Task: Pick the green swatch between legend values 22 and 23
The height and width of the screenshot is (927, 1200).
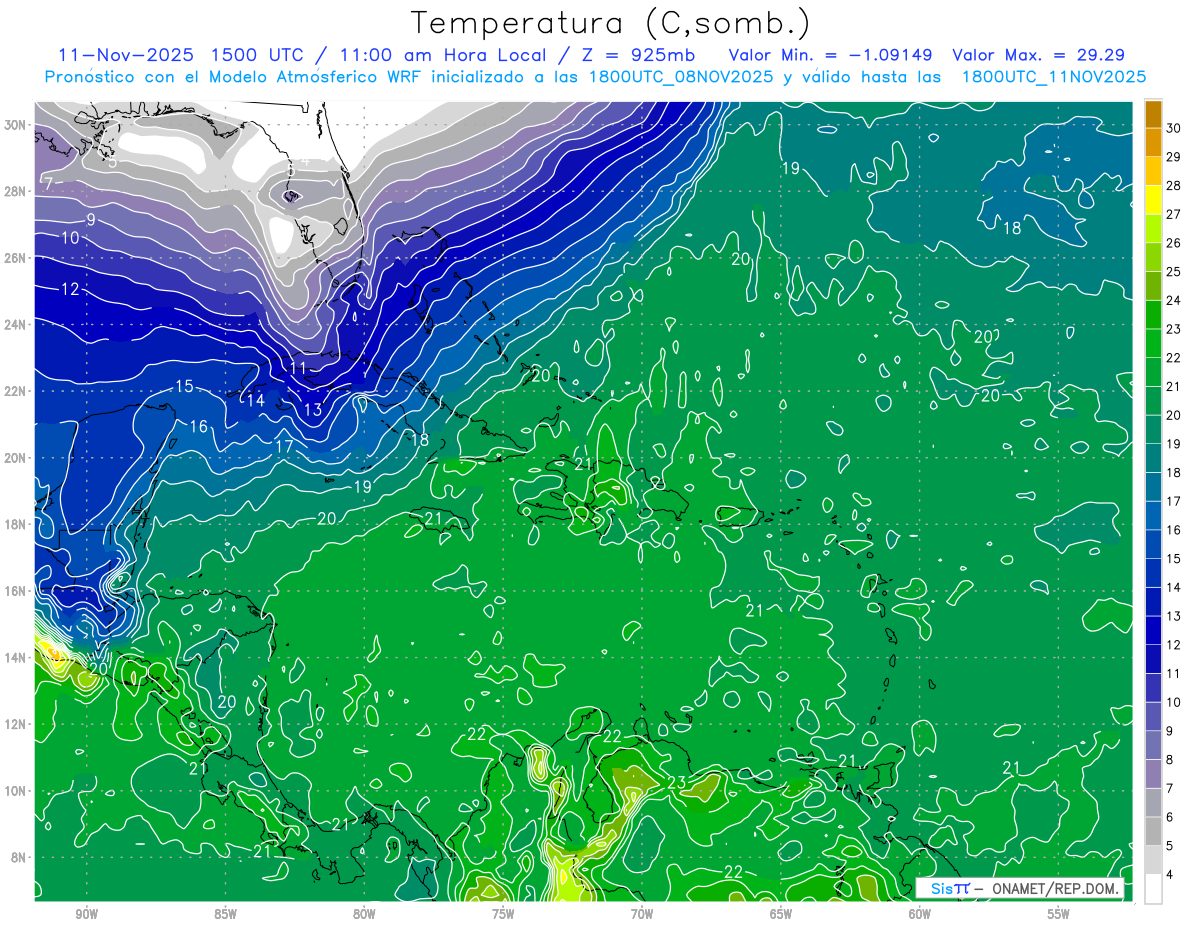Action: pyautogui.click(x=1153, y=343)
